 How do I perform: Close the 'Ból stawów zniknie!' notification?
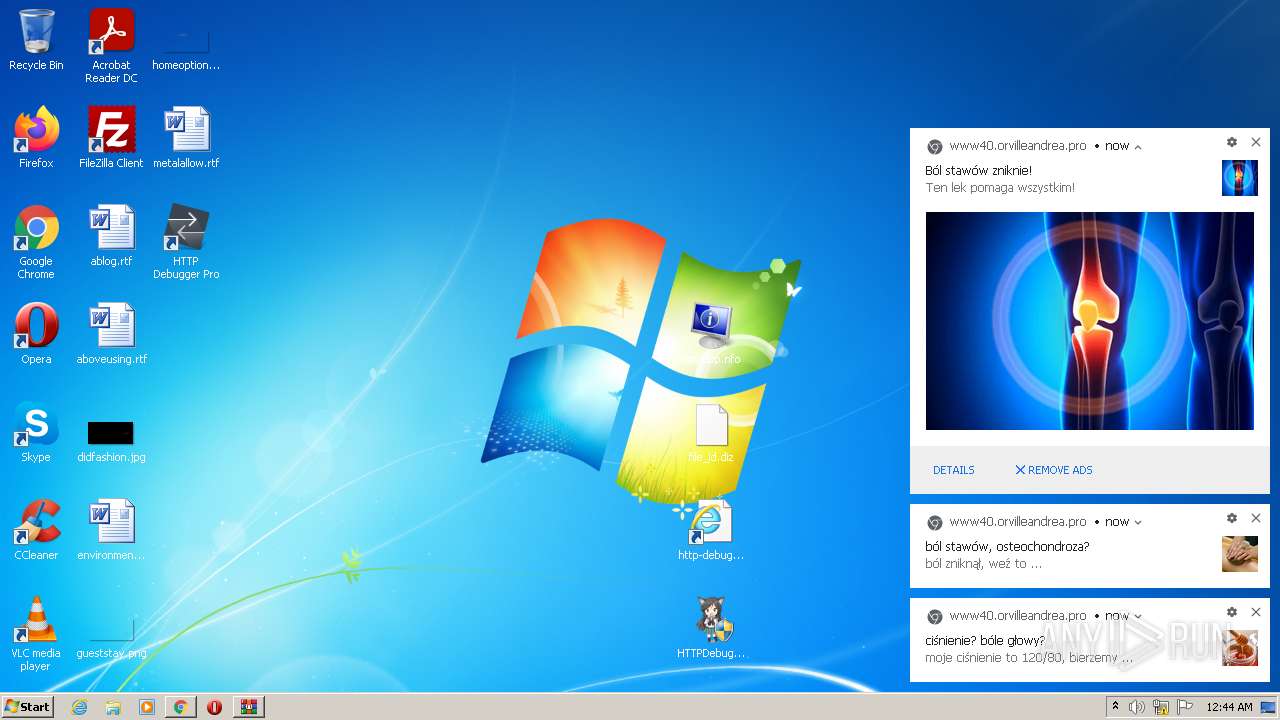tap(1256, 143)
